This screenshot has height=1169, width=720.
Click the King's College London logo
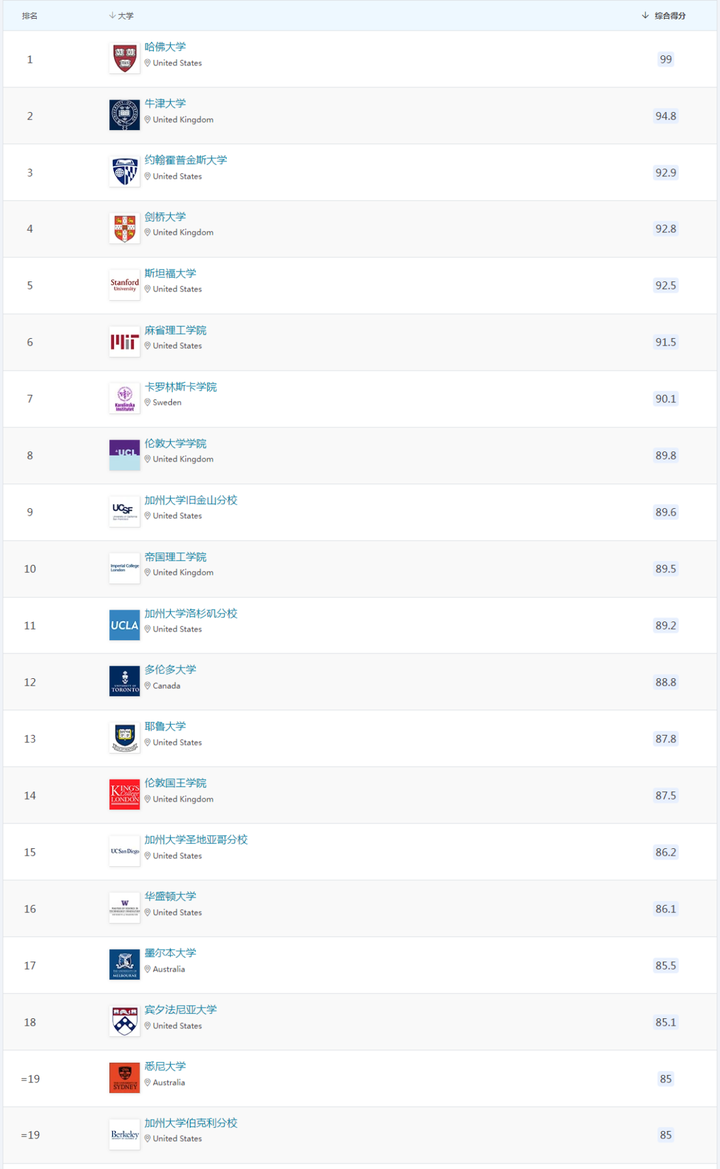coord(124,795)
